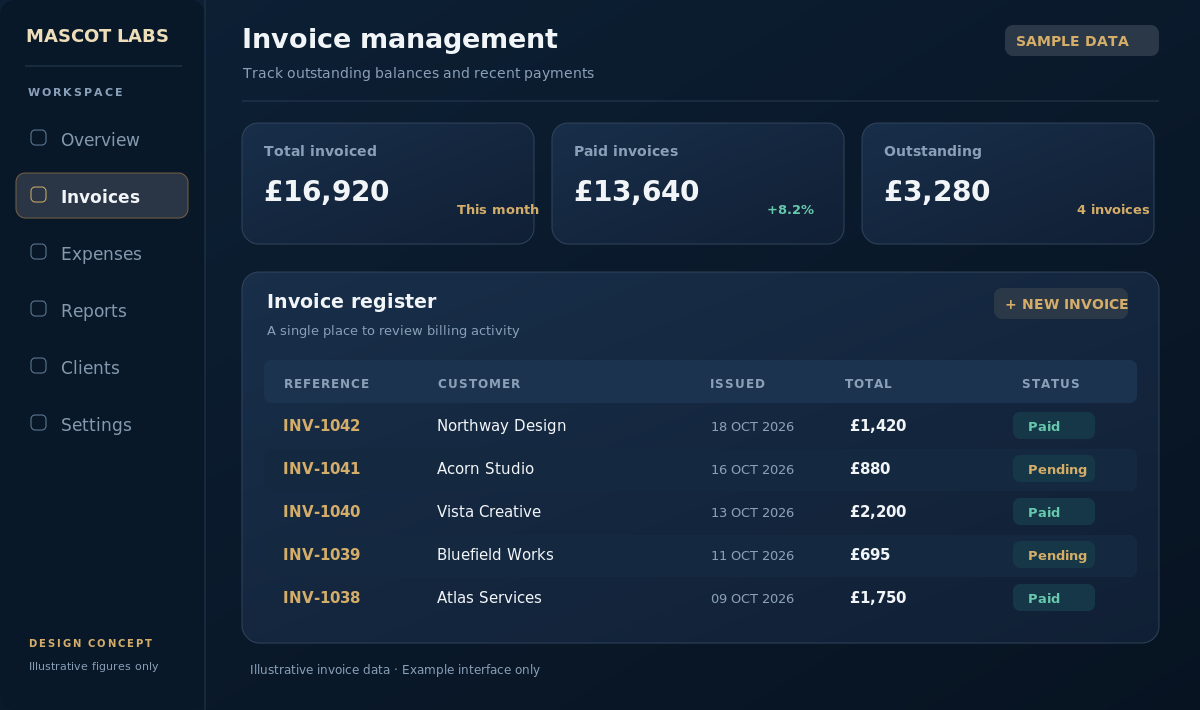This screenshot has width=1200, height=710.
Task: Click the £2,200 total
Action: coord(878,512)
